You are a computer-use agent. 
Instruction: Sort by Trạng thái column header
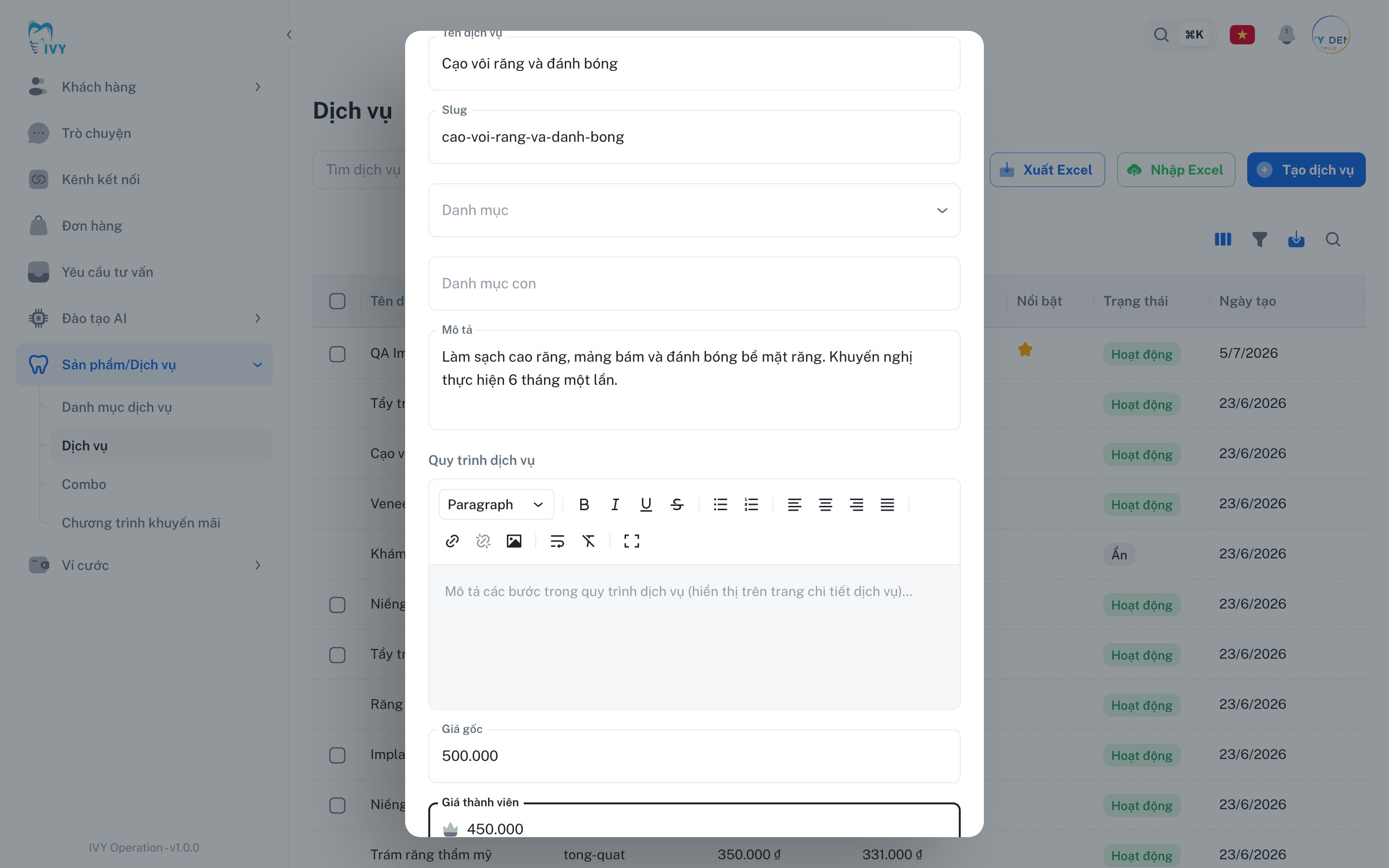[1135, 301]
